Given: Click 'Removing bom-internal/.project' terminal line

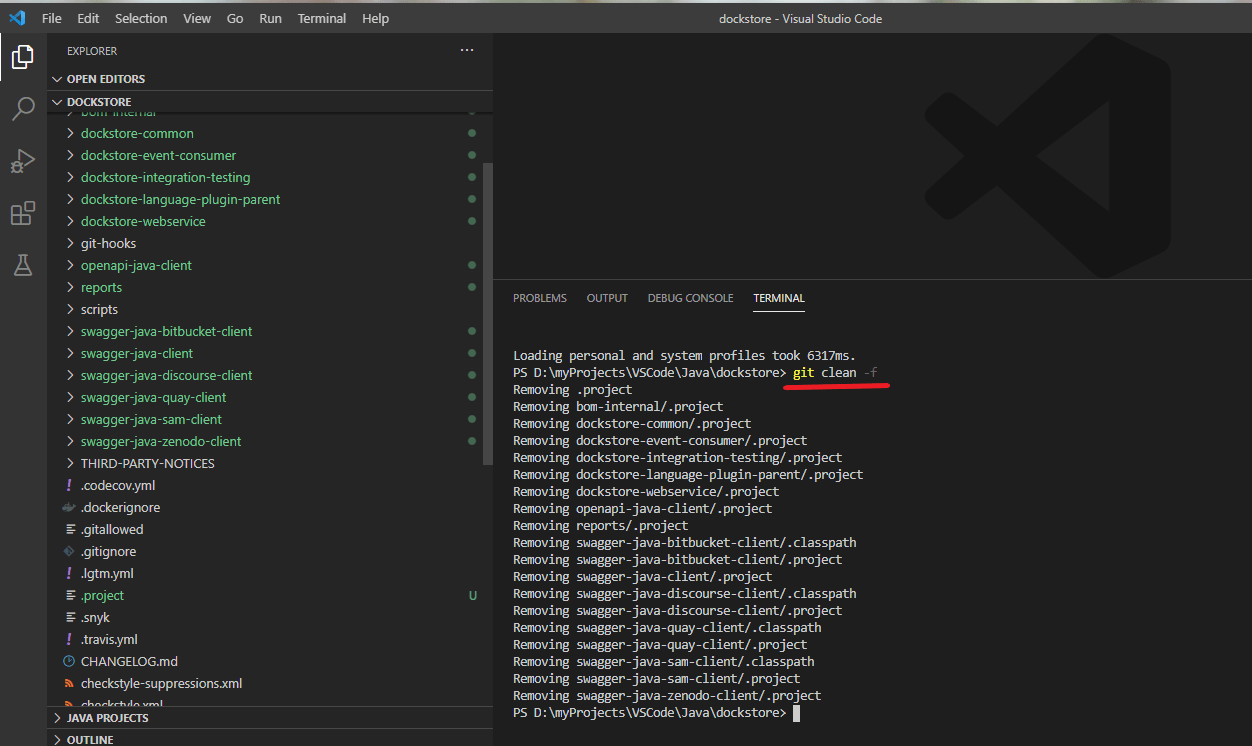Looking at the screenshot, I should 618,407.
